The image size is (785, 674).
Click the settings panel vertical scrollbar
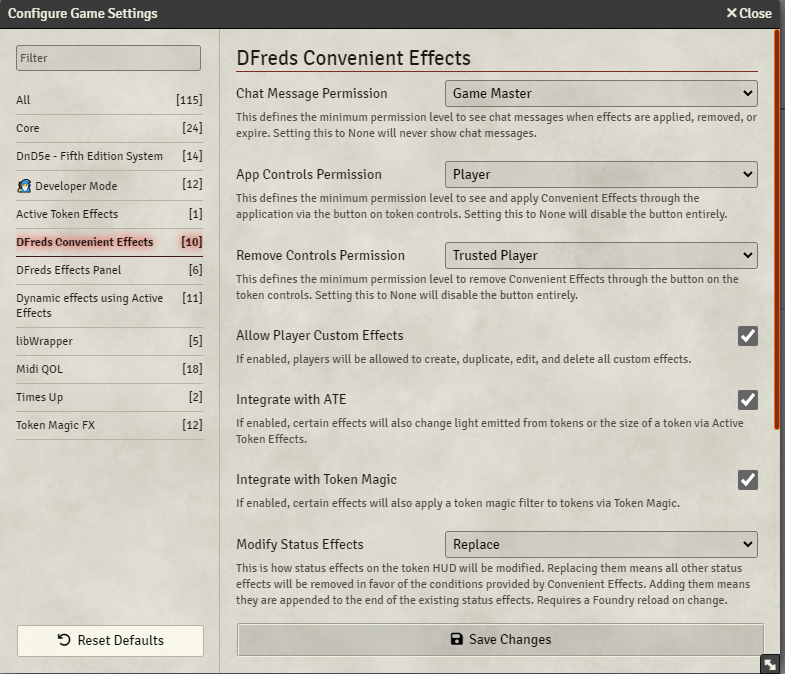click(777, 230)
